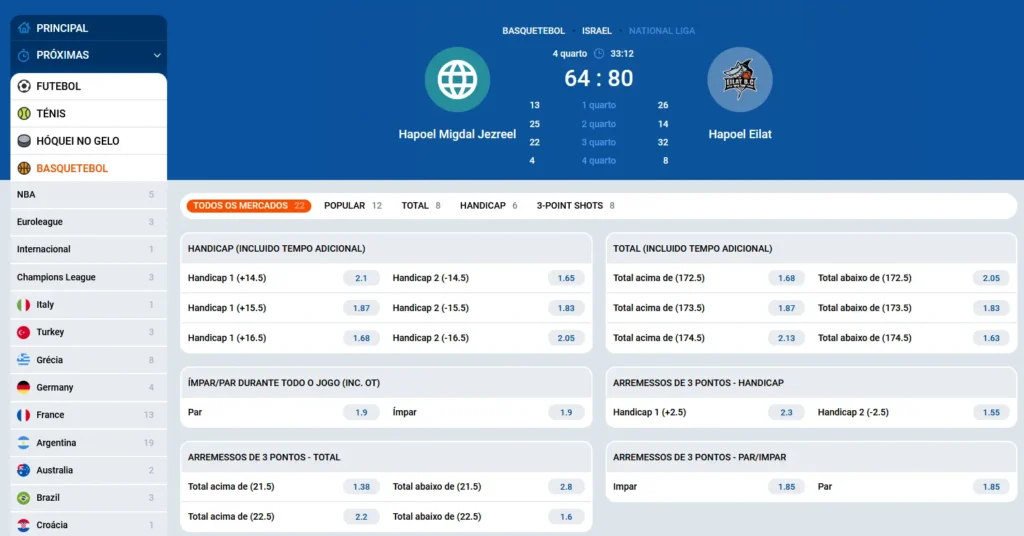The image size is (1024, 536).
Task: Click the Greece flag icon
Action: 24,360
